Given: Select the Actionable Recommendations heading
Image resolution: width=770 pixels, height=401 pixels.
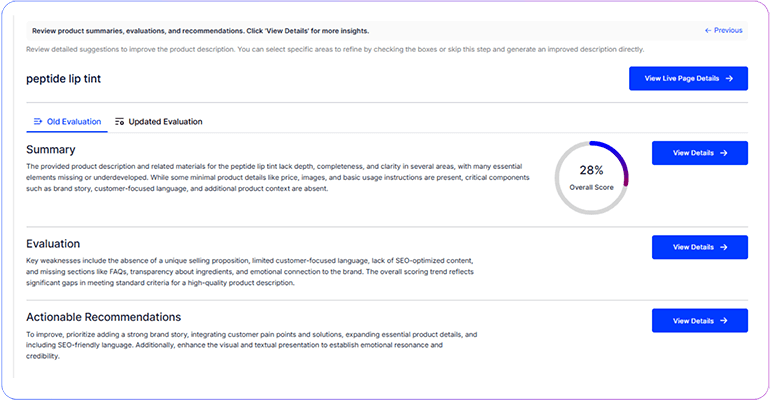Looking at the screenshot, I should [x=104, y=317].
